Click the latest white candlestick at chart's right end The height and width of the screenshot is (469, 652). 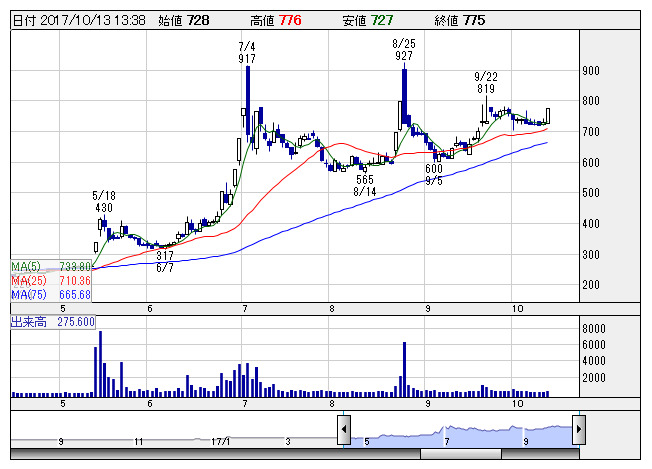tap(548, 116)
